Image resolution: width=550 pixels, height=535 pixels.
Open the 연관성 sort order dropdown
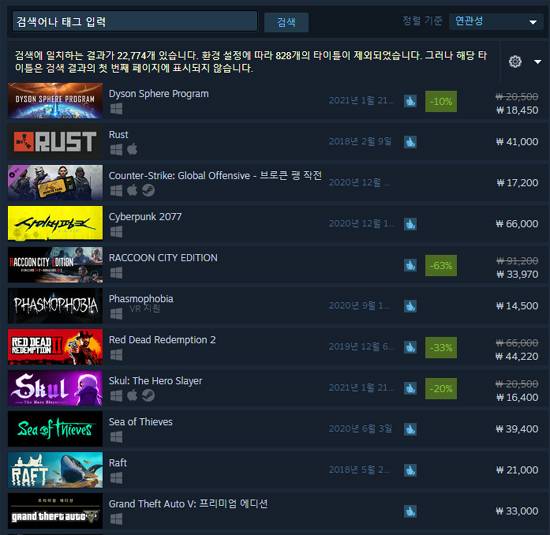click(496, 22)
